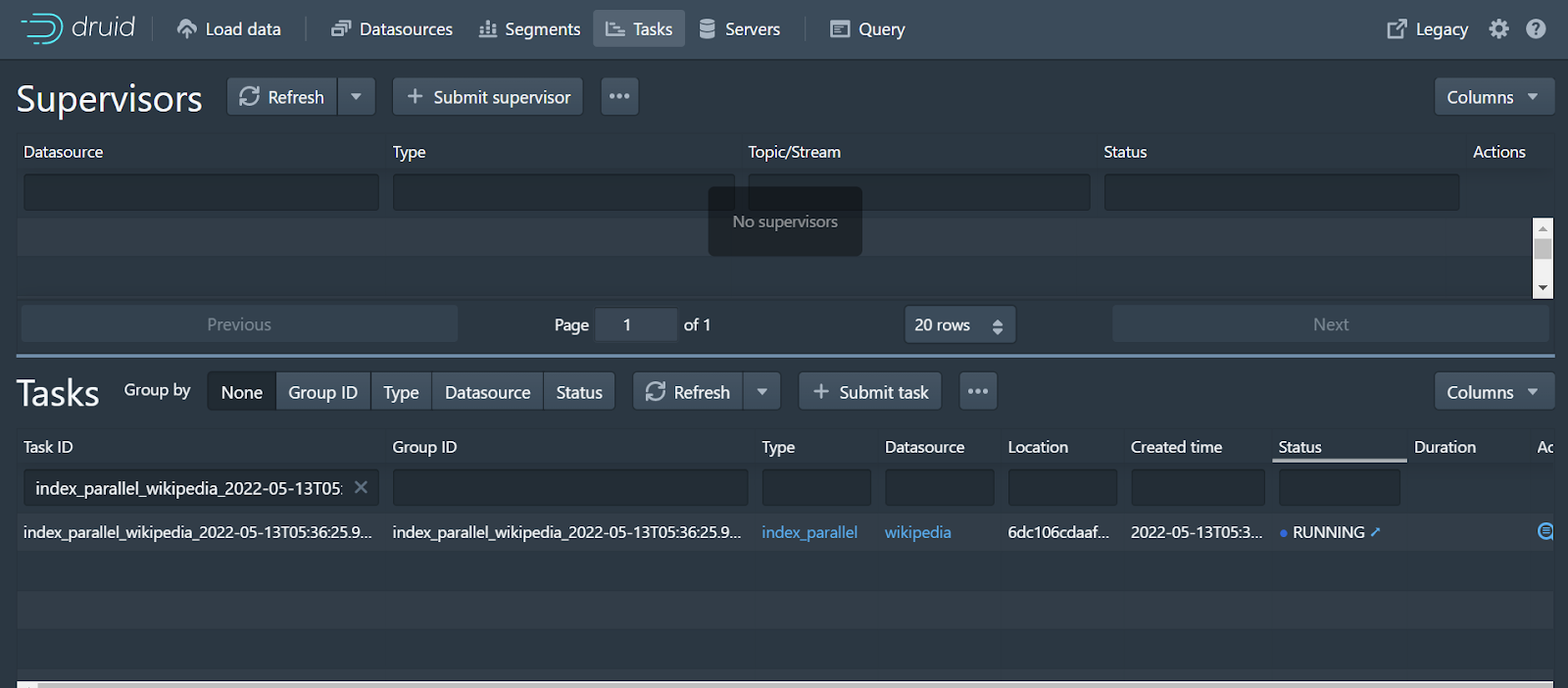The image size is (1568, 688).
Task: Open the Tasks more options ellipsis
Action: coord(977,392)
